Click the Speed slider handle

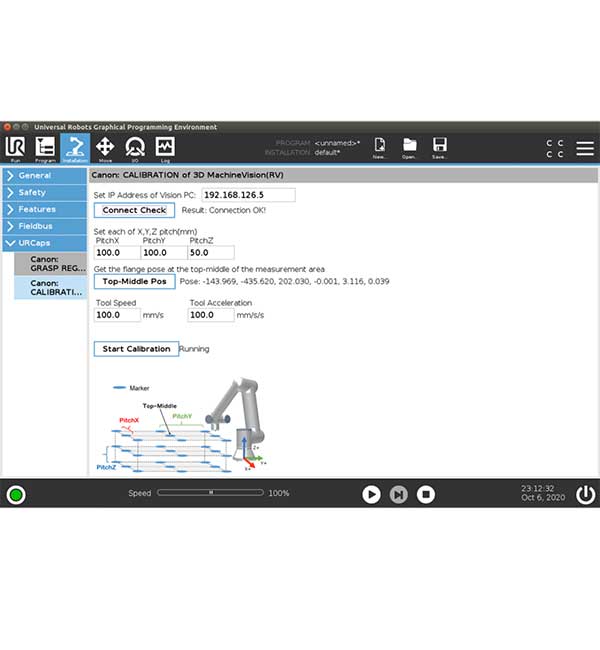tap(211, 492)
